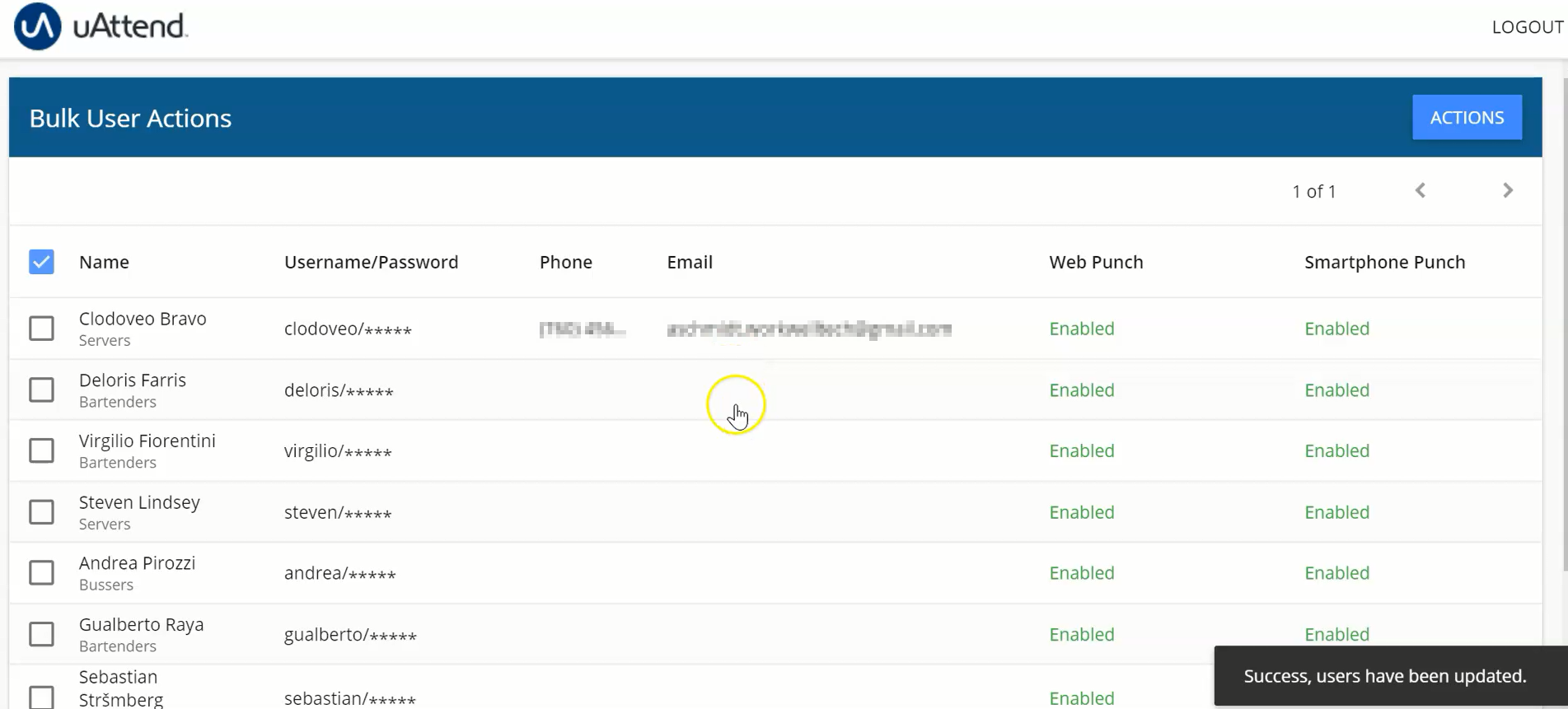This screenshot has width=1568, height=709.
Task: Click the 1 of 1 page indicator
Action: pyautogui.click(x=1314, y=192)
